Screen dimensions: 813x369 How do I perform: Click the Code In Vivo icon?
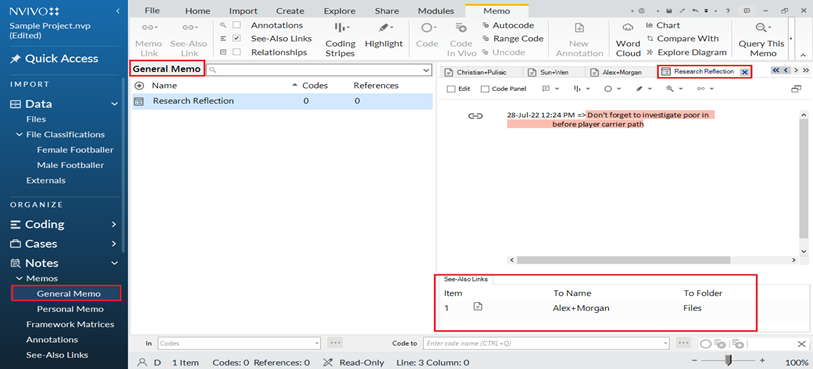[461, 27]
